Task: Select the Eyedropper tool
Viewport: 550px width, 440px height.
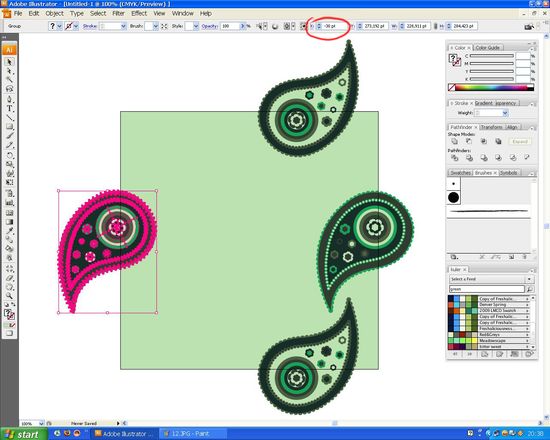Action: [9, 231]
